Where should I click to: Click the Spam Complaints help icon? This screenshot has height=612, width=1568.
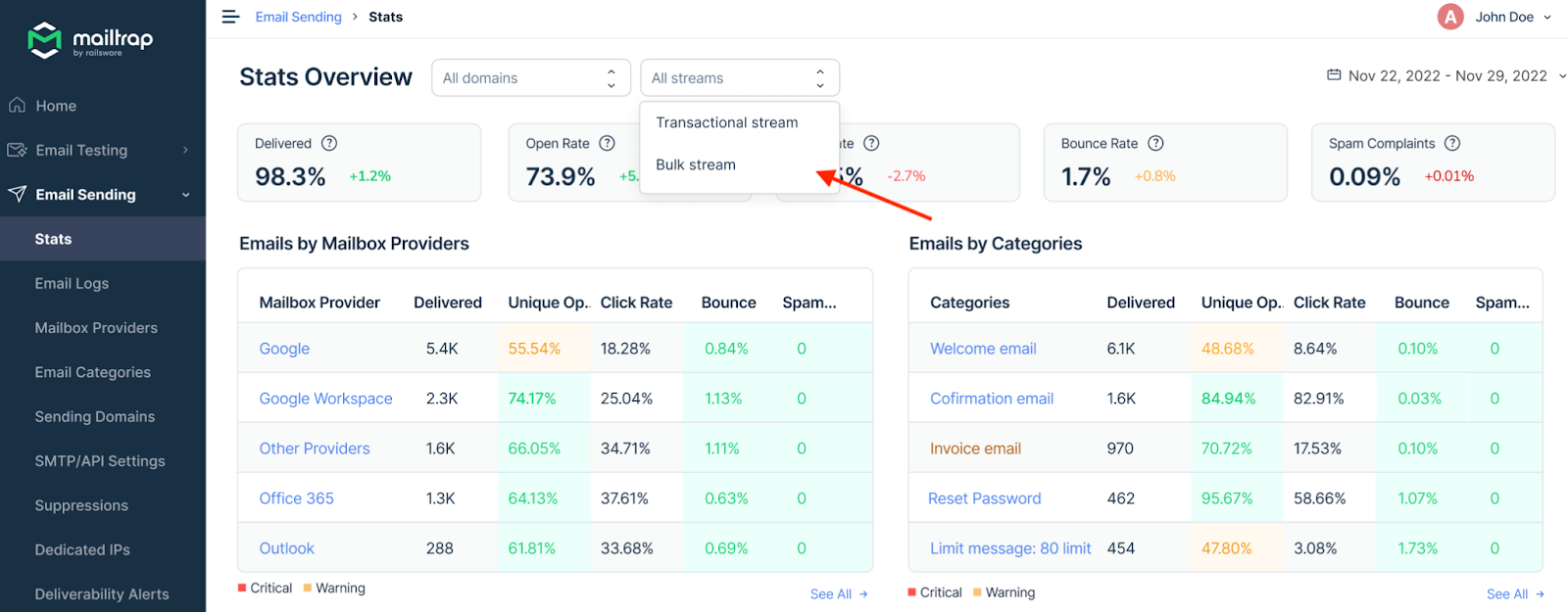[1452, 143]
